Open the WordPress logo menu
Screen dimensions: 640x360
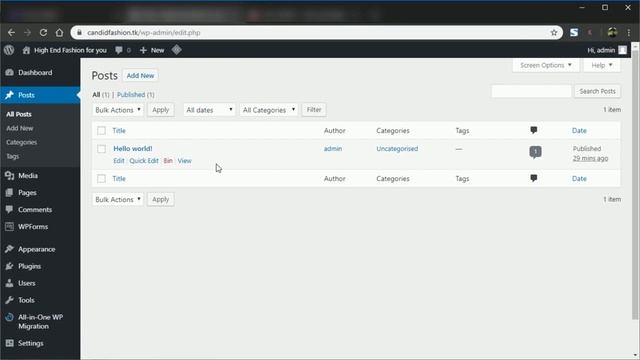point(9,50)
